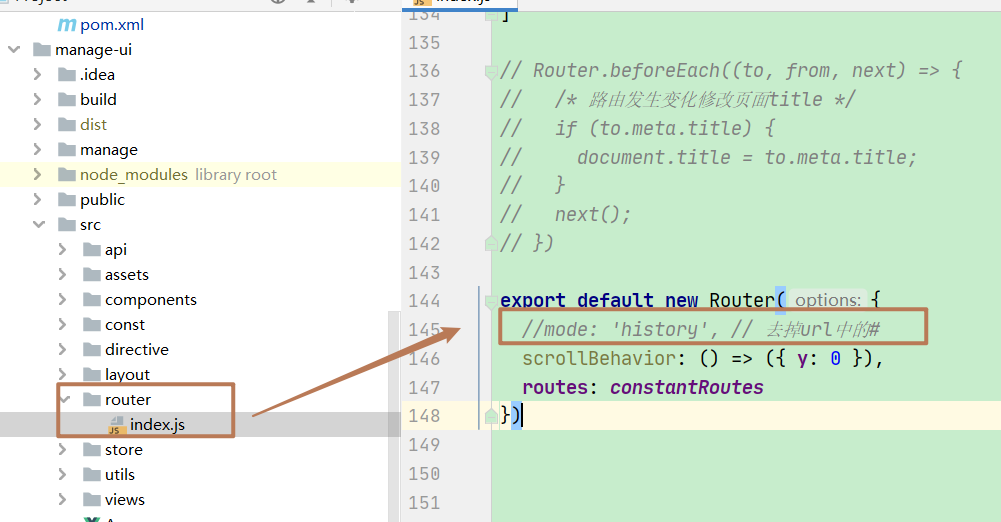
Task: Click the commented mode 'history' line
Action: pyautogui.click(x=700, y=329)
